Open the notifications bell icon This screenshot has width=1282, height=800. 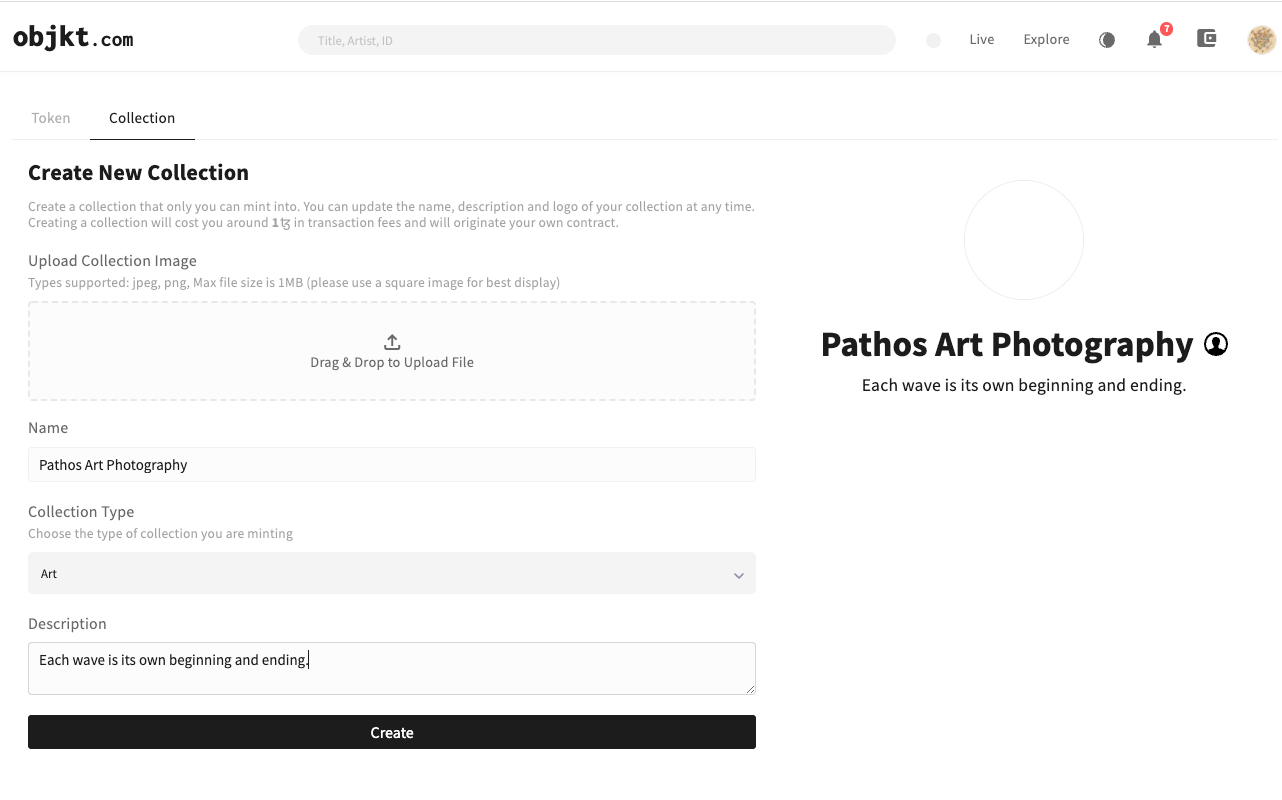pos(1154,40)
